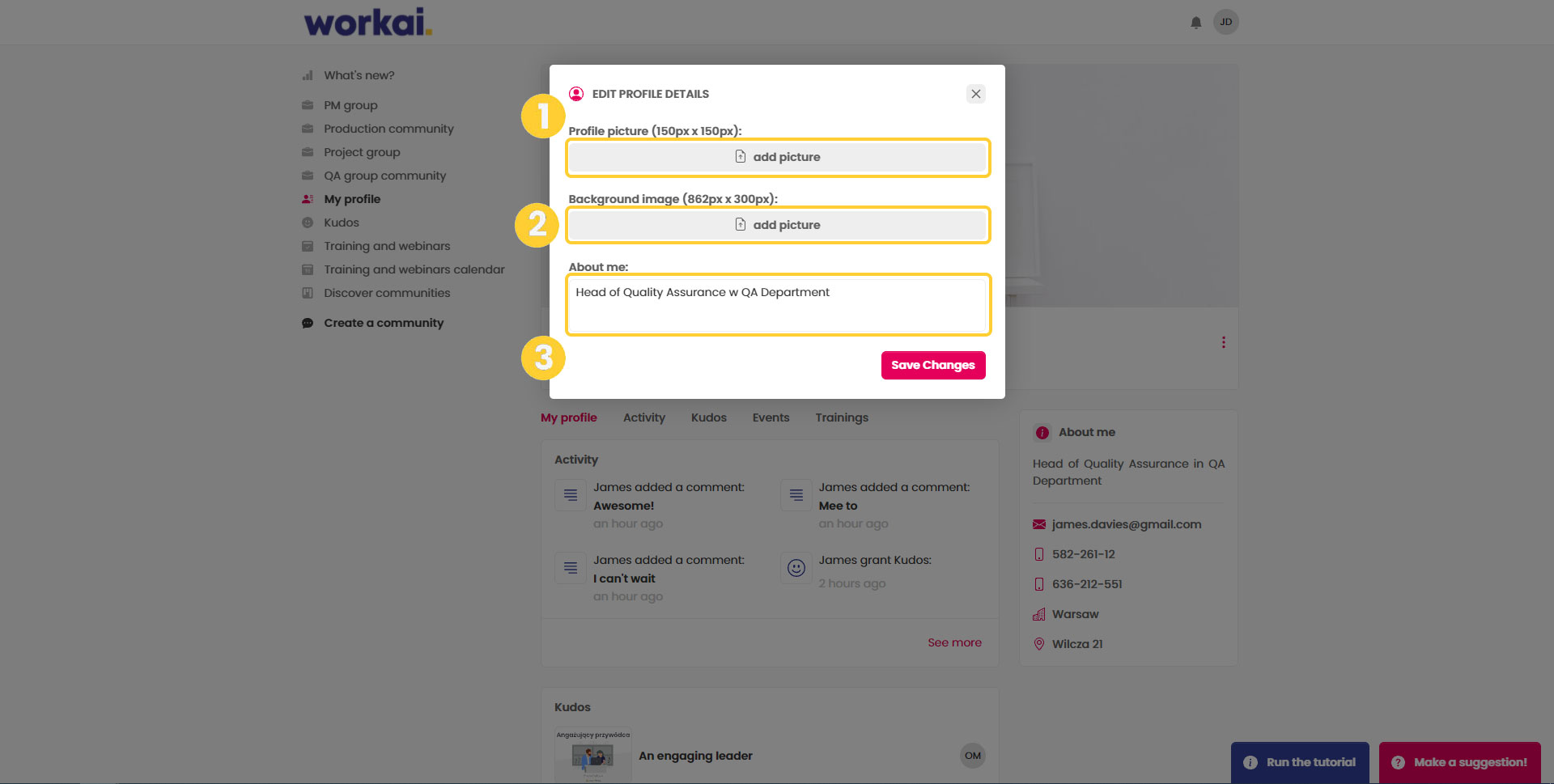Switch to the Activity tab
1554x784 pixels.
point(643,417)
